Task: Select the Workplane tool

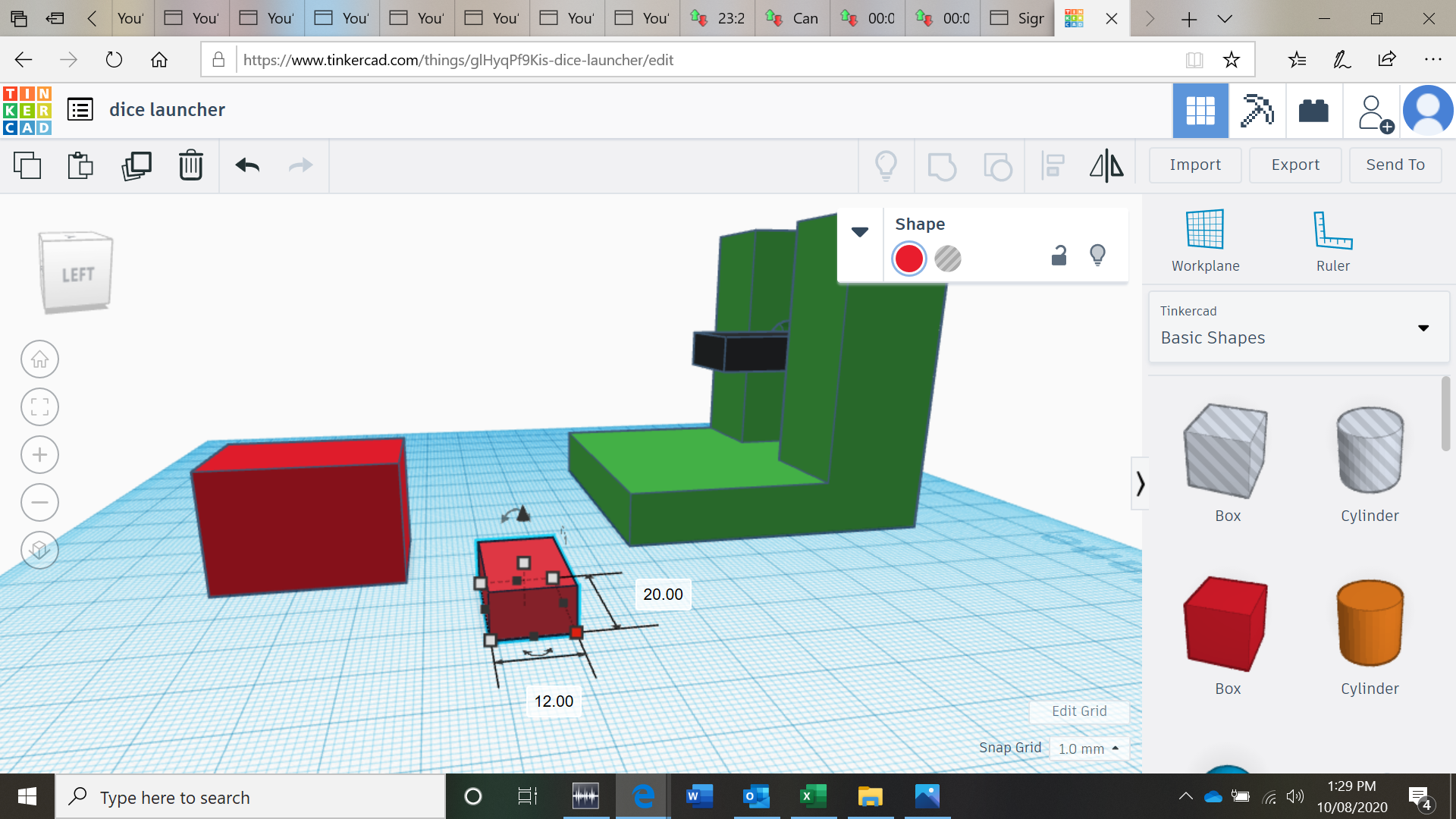Action: (1206, 241)
